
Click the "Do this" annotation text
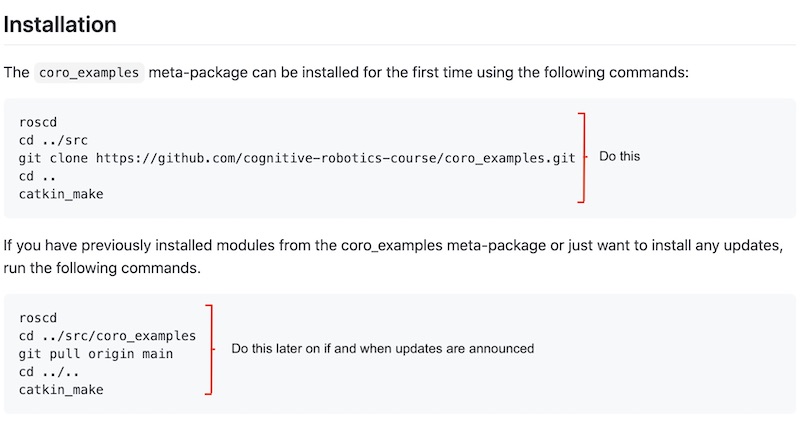coord(619,157)
